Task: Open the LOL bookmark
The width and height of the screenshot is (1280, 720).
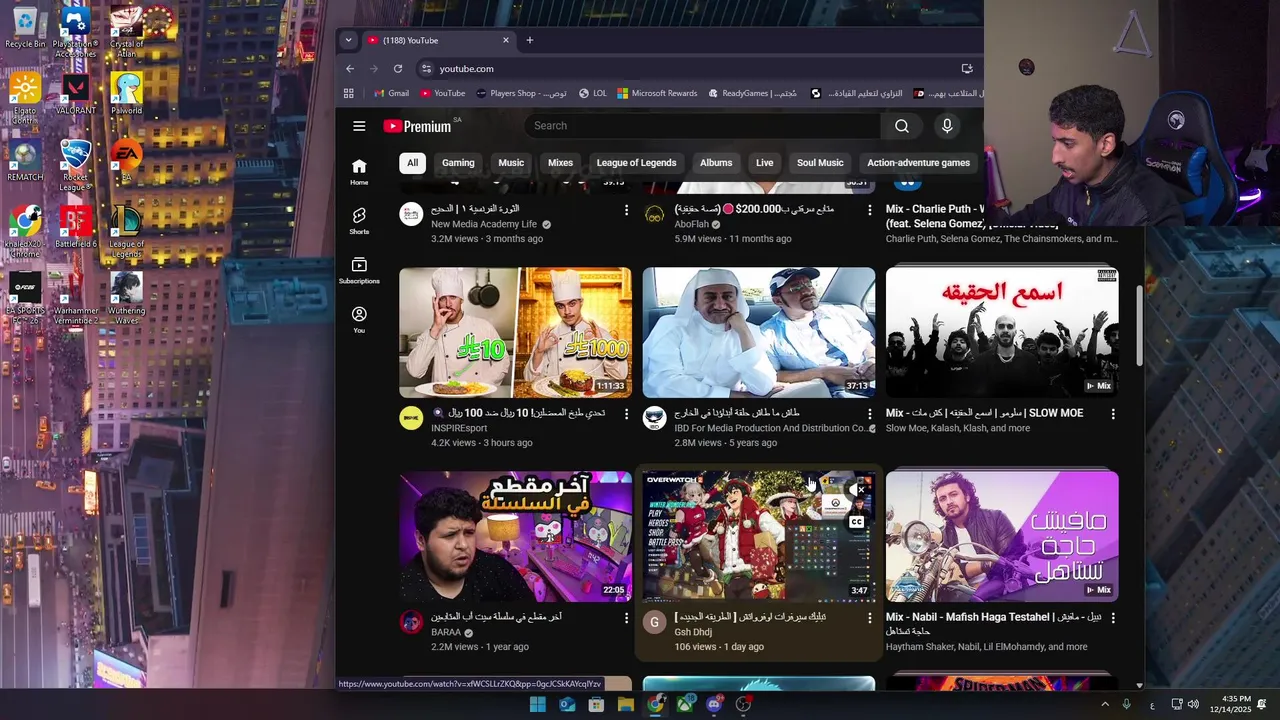Action: pyautogui.click(x=592, y=93)
